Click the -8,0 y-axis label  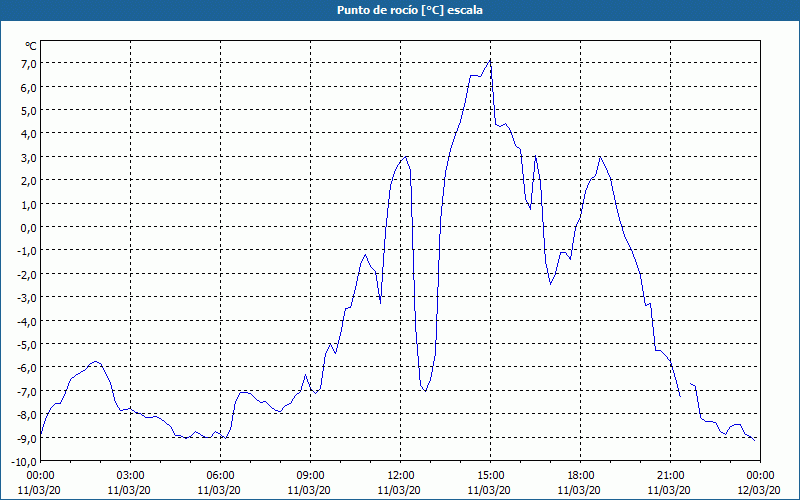point(27,415)
